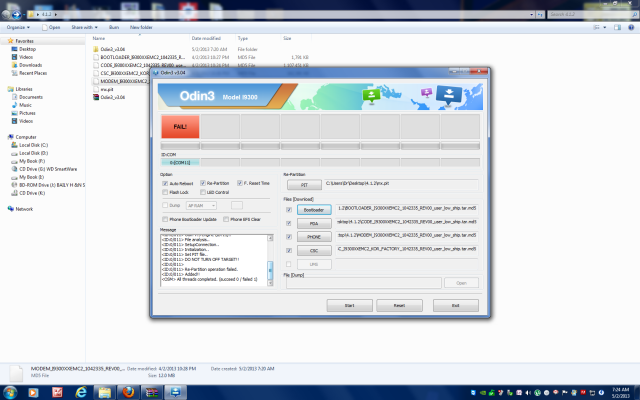Click Burn in the Explorer toolbar
Viewport: 640px width, 400px height.
pos(114,29)
